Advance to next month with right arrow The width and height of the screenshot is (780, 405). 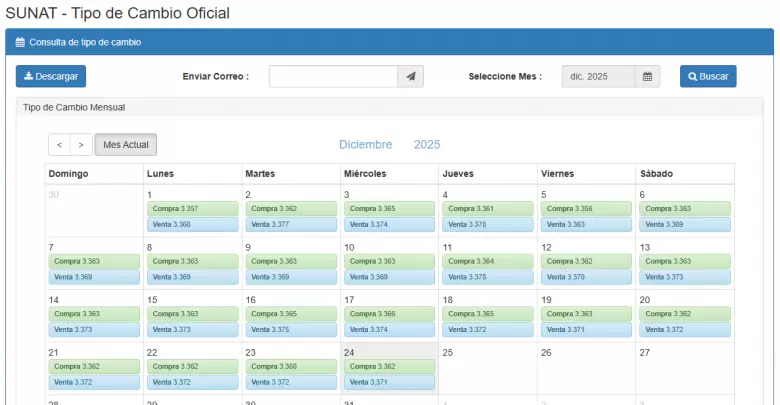(x=81, y=145)
